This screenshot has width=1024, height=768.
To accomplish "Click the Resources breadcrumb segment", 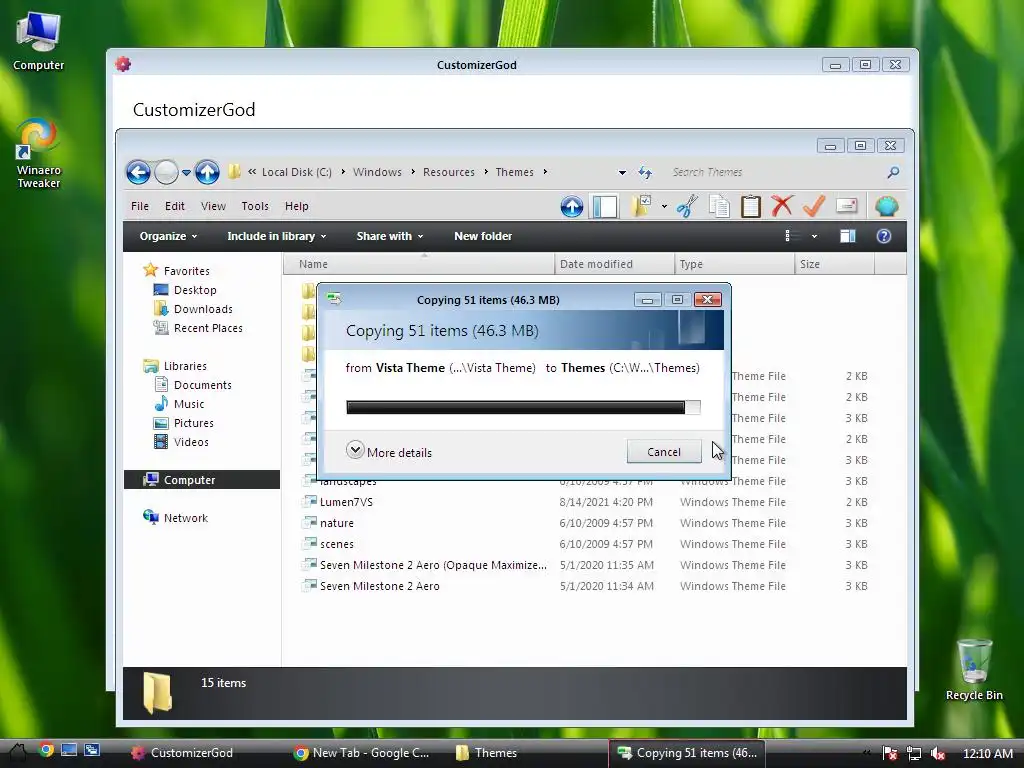I will [449, 172].
